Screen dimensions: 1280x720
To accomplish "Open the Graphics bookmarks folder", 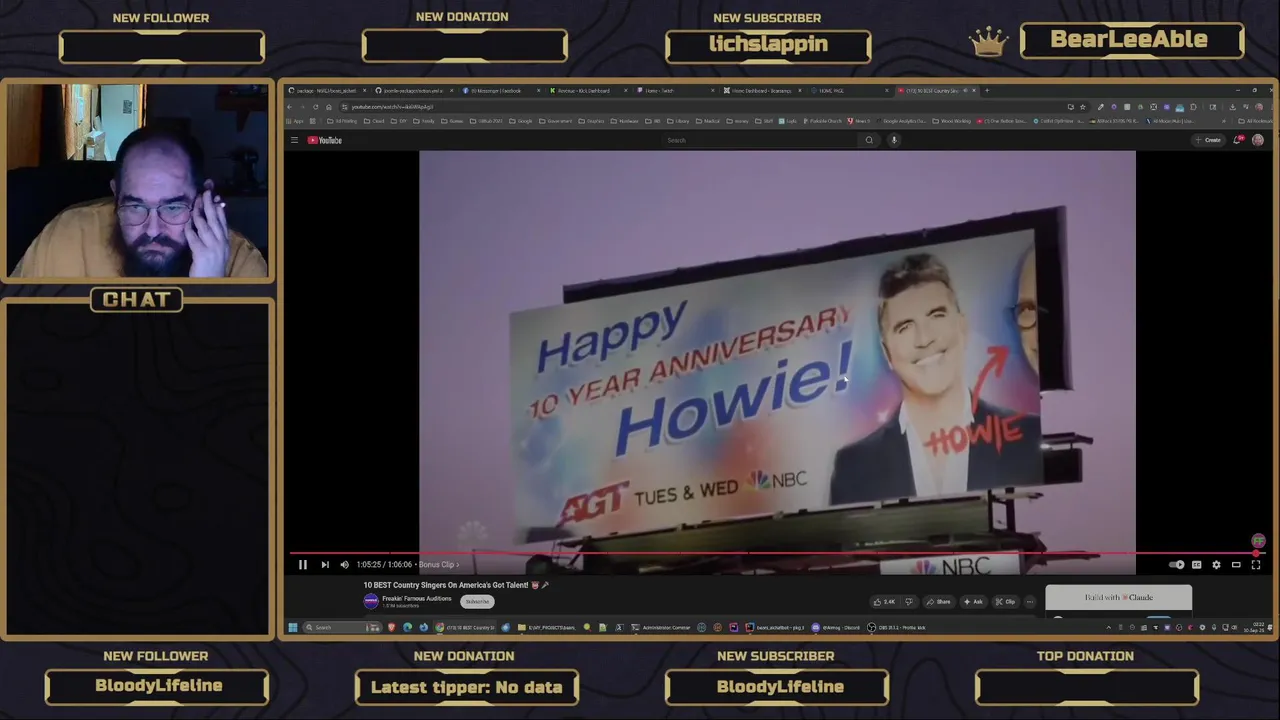I will [592, 121].
